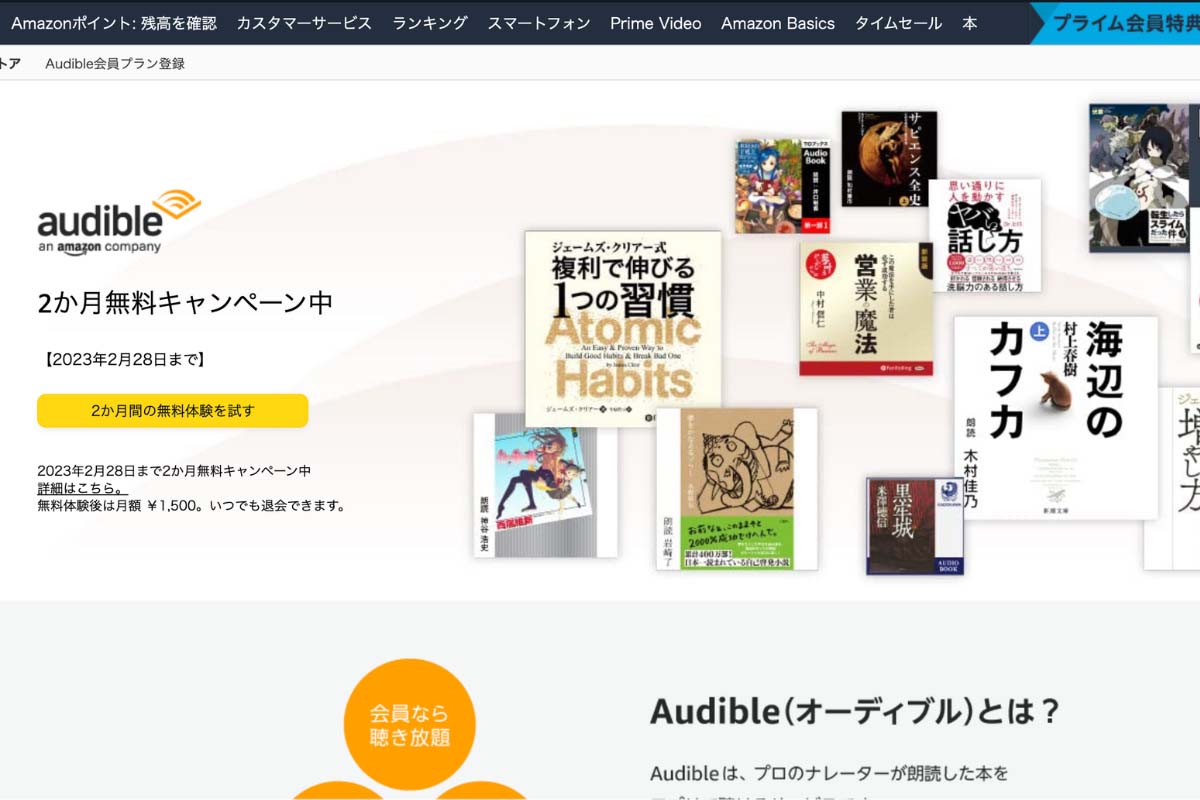
Task: Open the タイムセール section
Action: click(x=899, y=21)
